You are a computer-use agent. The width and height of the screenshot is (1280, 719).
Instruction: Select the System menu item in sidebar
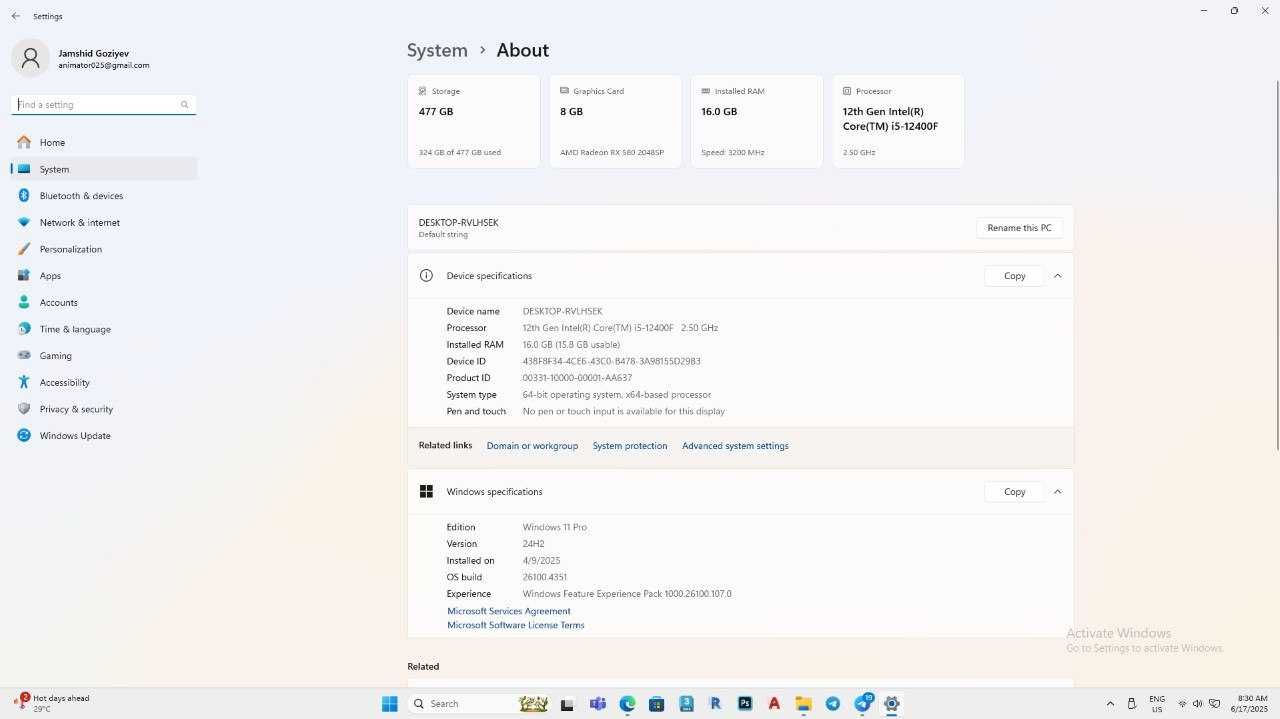[x=104, y=169]
